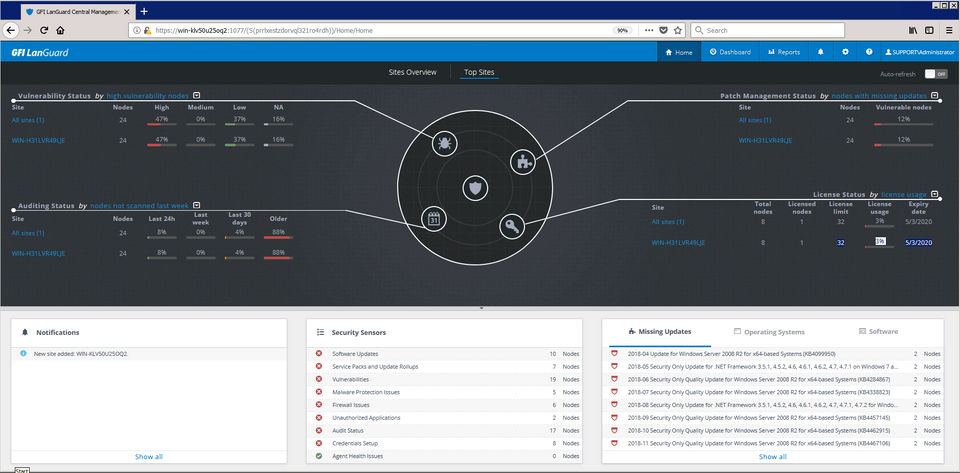Click the nodes with missing updates link

880,95
